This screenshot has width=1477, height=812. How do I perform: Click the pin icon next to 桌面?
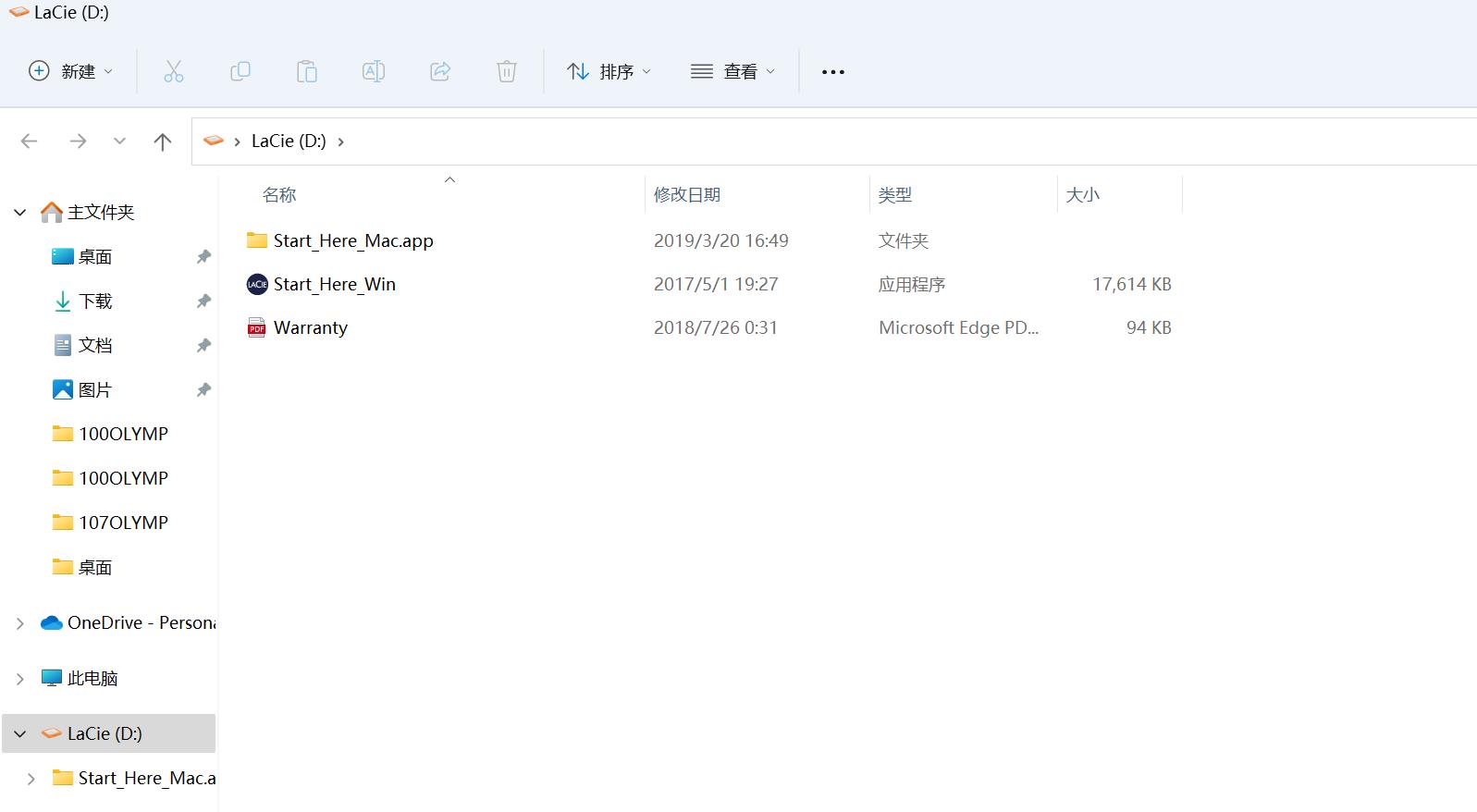(203, 257)
